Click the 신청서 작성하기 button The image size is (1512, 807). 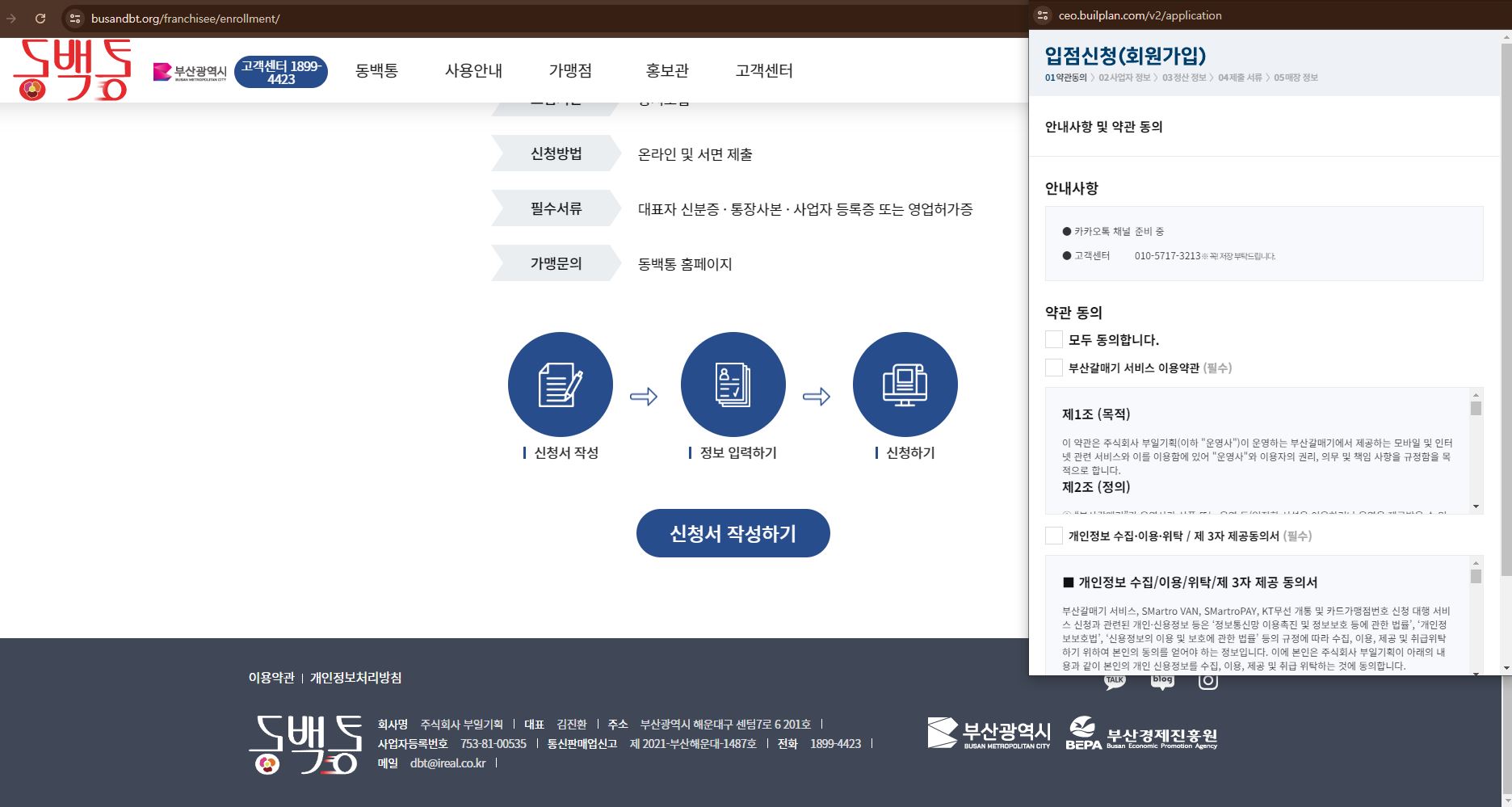733,533
